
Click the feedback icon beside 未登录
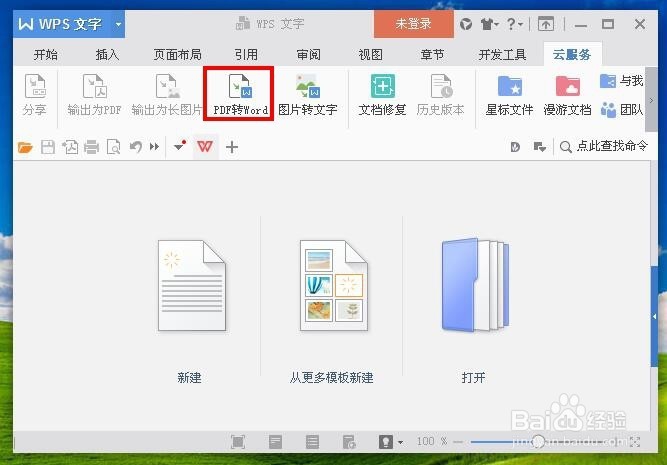(466, 24)
